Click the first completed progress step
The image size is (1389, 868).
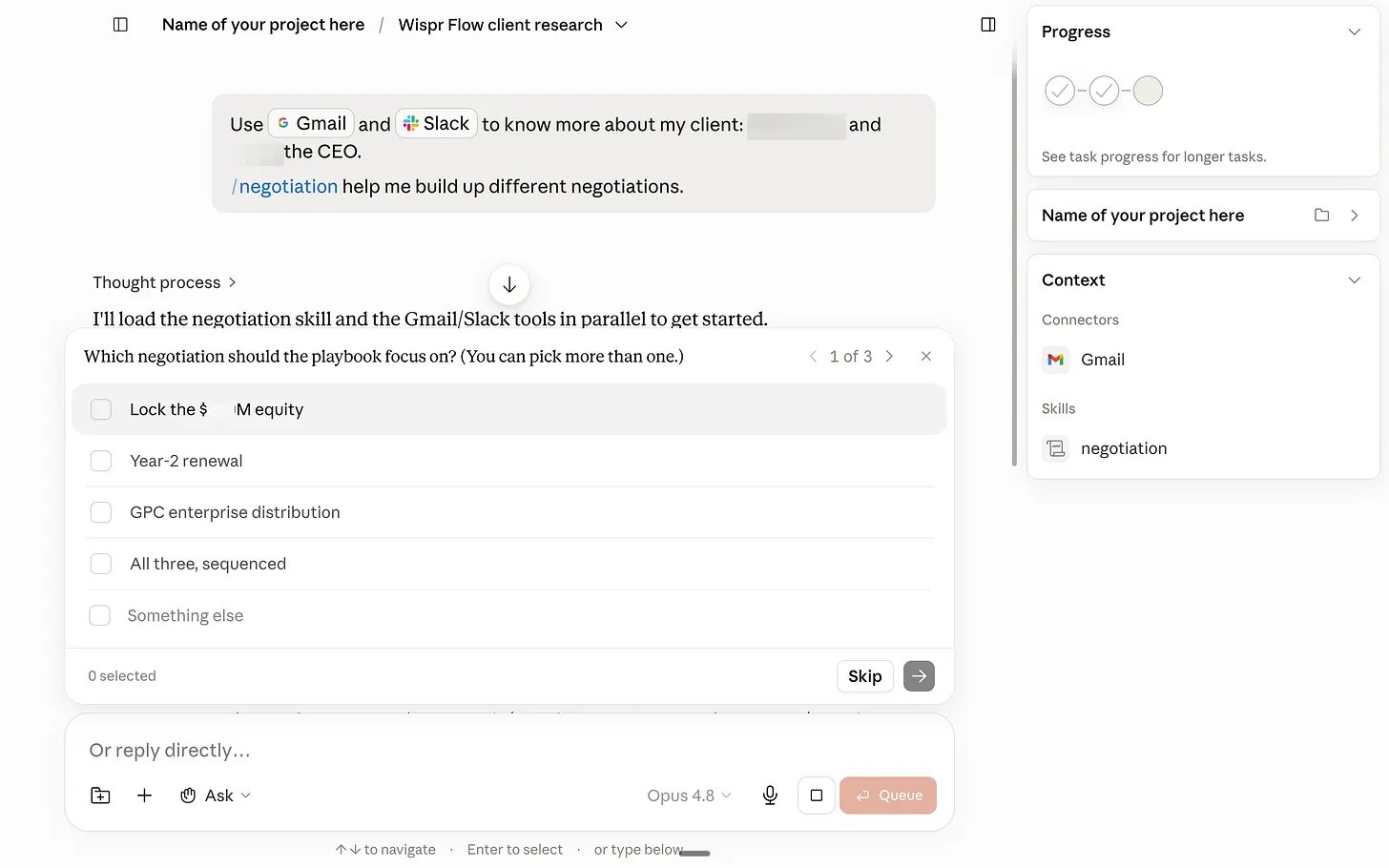(x=1060, y=91)
